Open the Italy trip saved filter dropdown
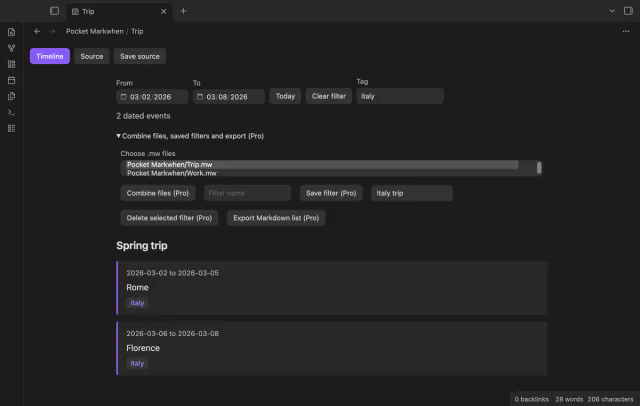Screen dimensions: 640x406 [412, 193]
